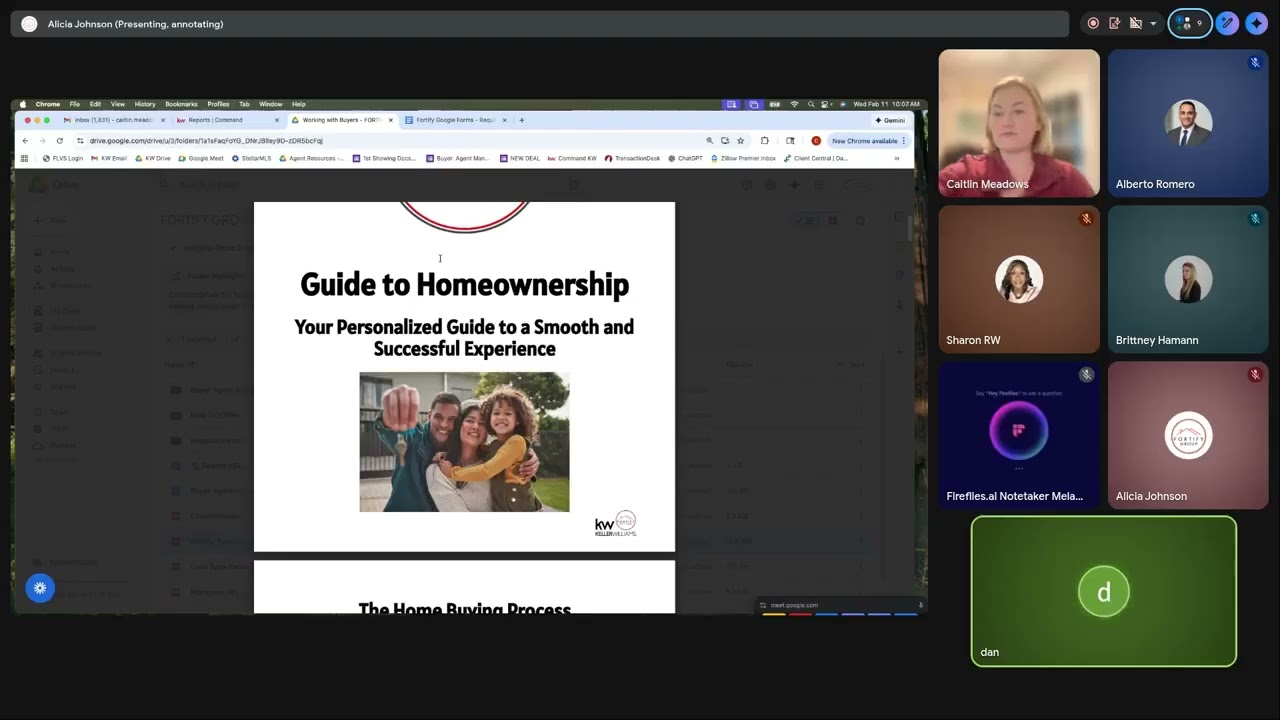This screenshot has width=1280, height=720.
Task: Open Command KW bookmark
Action: pyautogui.click(x=572, y=158)
